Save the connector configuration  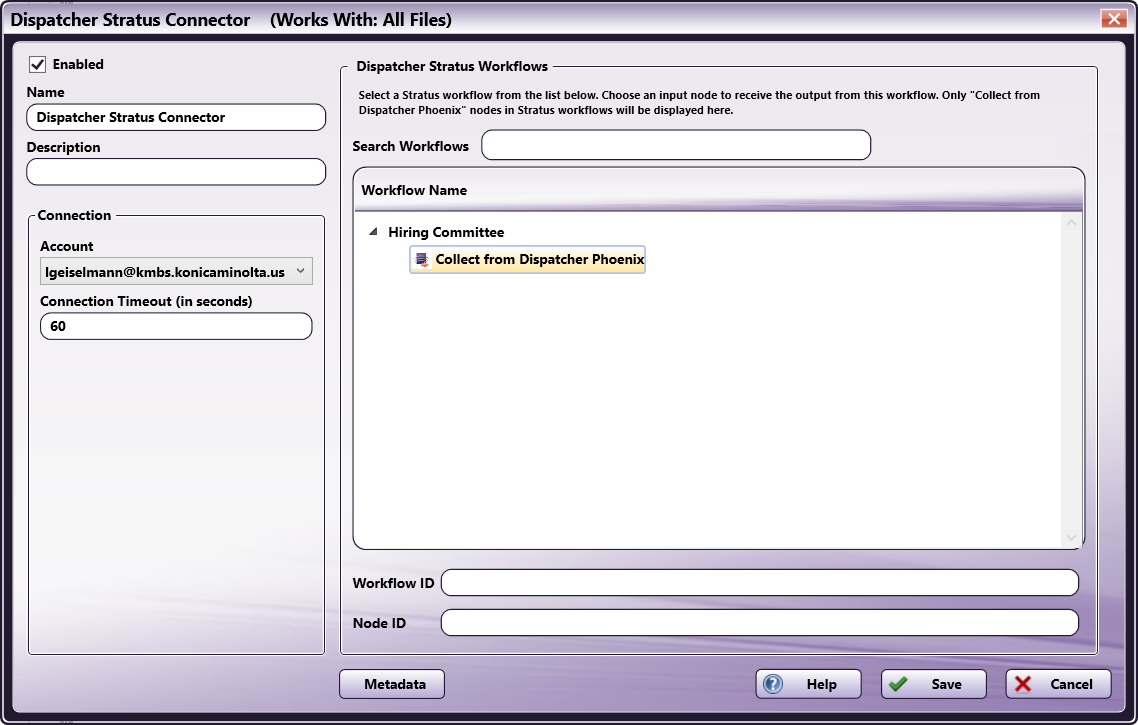pyautogui.click(x=933, y=684)
